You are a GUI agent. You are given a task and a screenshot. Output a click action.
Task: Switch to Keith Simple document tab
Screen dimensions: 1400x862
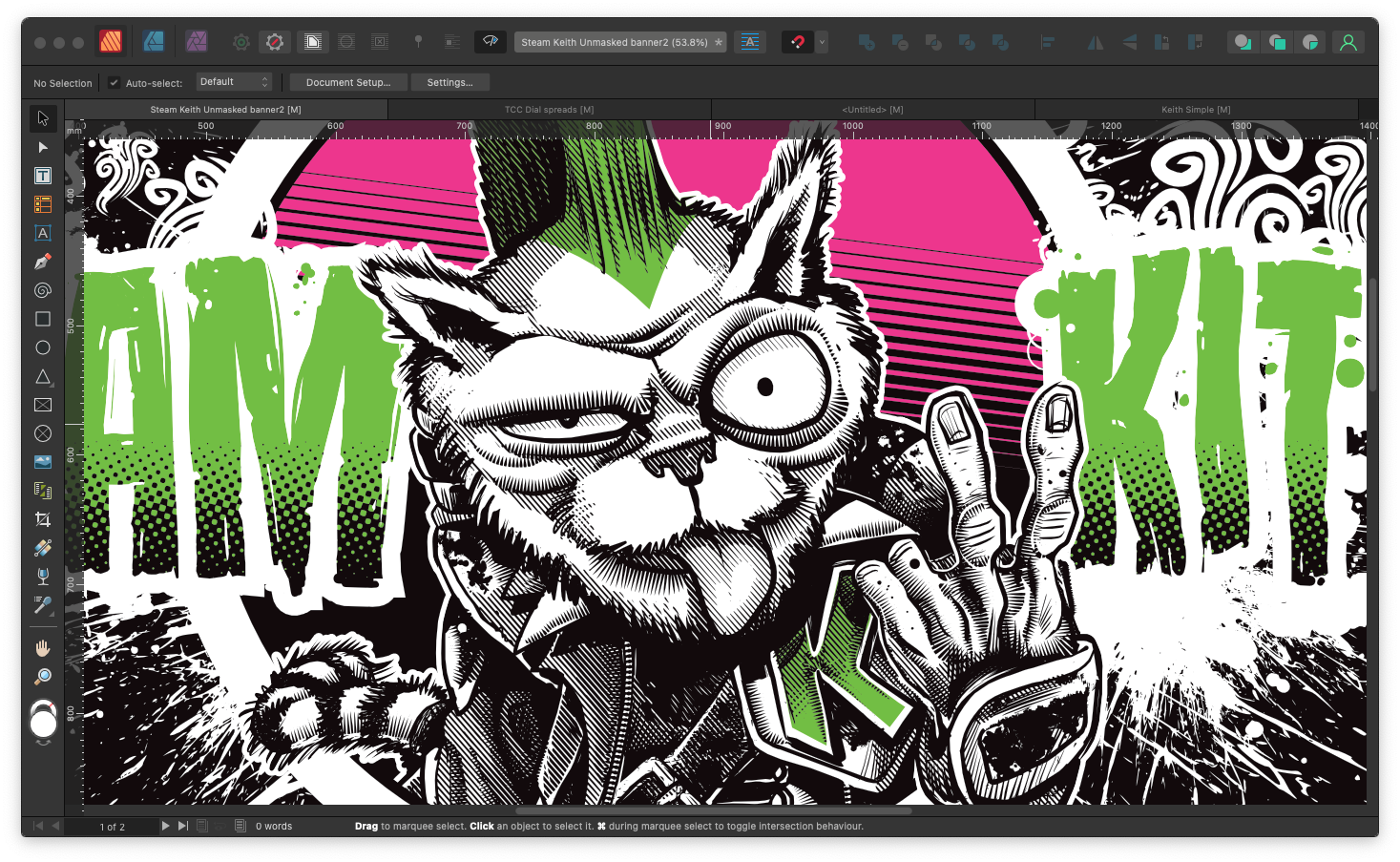click(x=1196, y=110)
